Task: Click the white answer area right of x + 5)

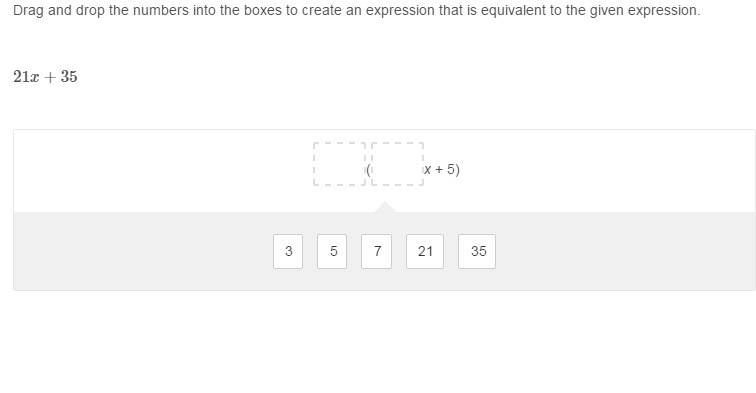Action: tap(608, 171)
